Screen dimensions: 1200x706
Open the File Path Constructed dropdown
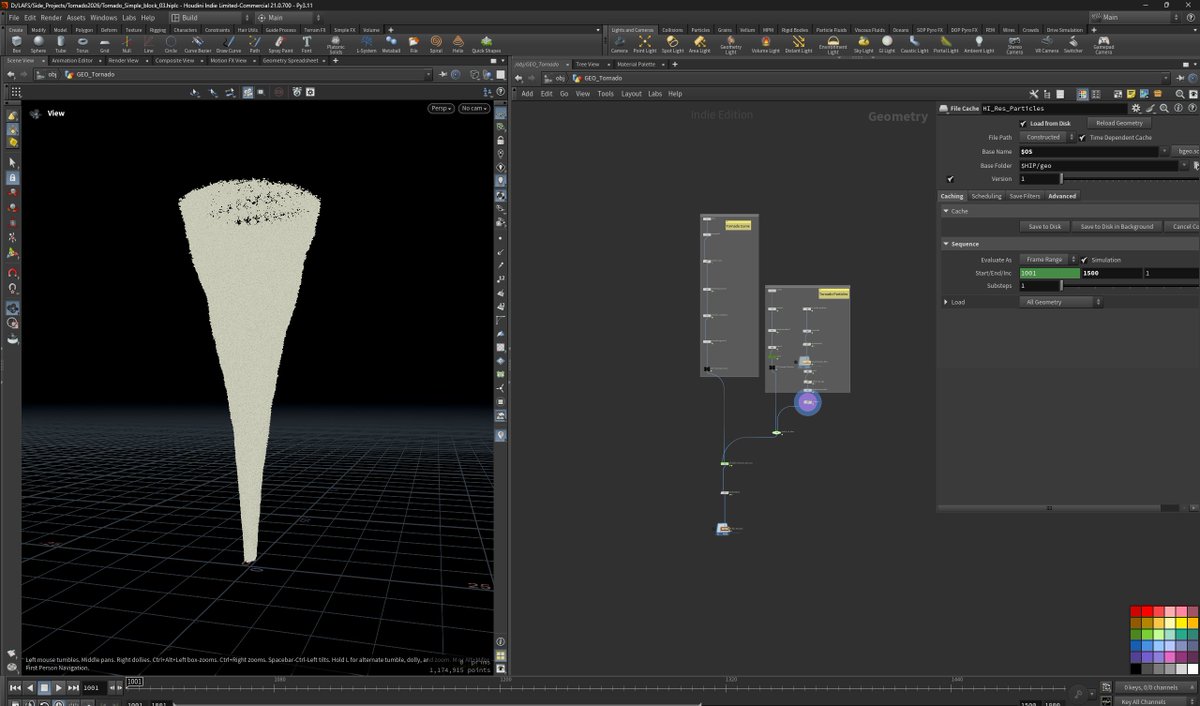[x=1047, y=137]
